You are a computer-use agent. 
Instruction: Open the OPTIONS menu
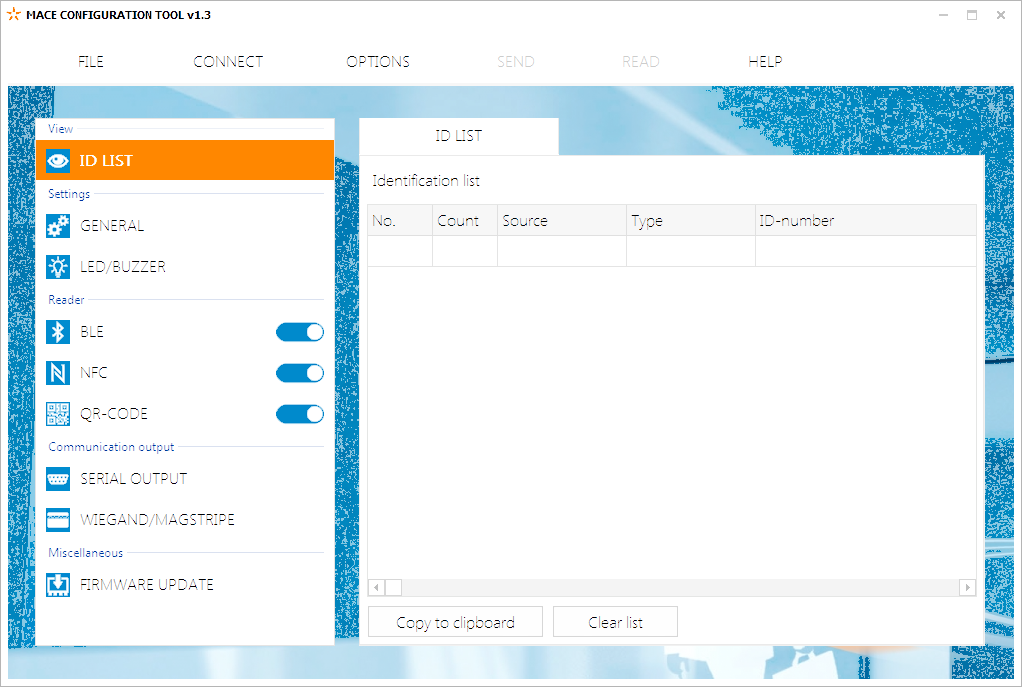[x=378, y=61]
